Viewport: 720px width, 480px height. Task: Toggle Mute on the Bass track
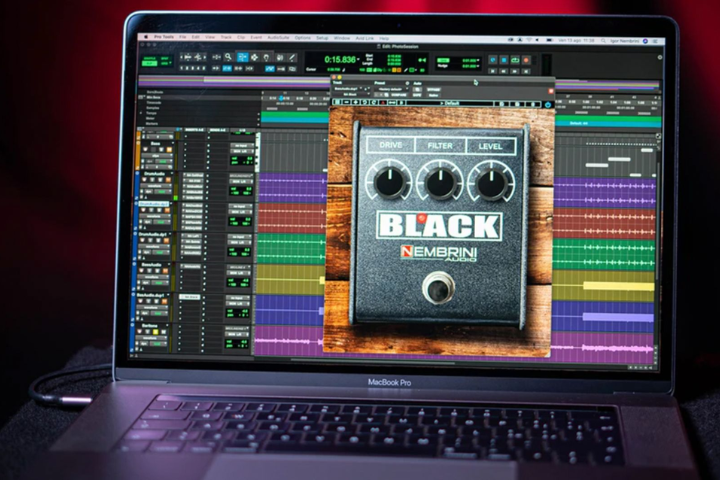pos(169,150)
